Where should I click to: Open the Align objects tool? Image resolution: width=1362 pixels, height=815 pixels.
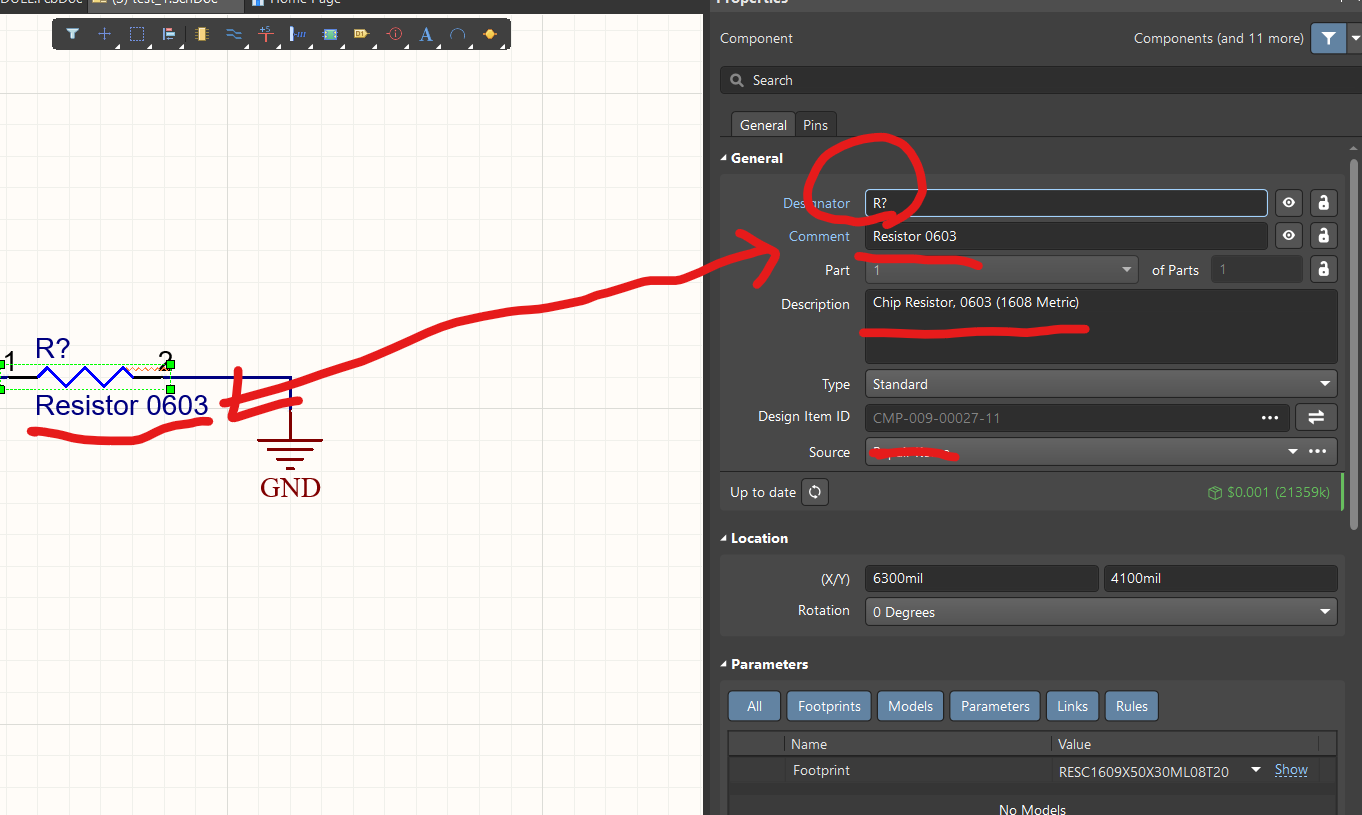point(169,34)
